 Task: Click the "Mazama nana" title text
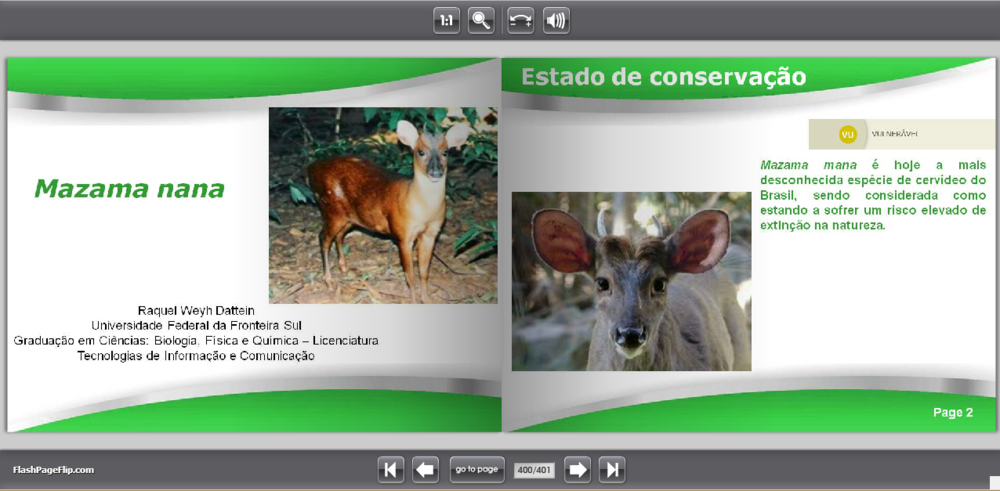(x=129, y=189)
